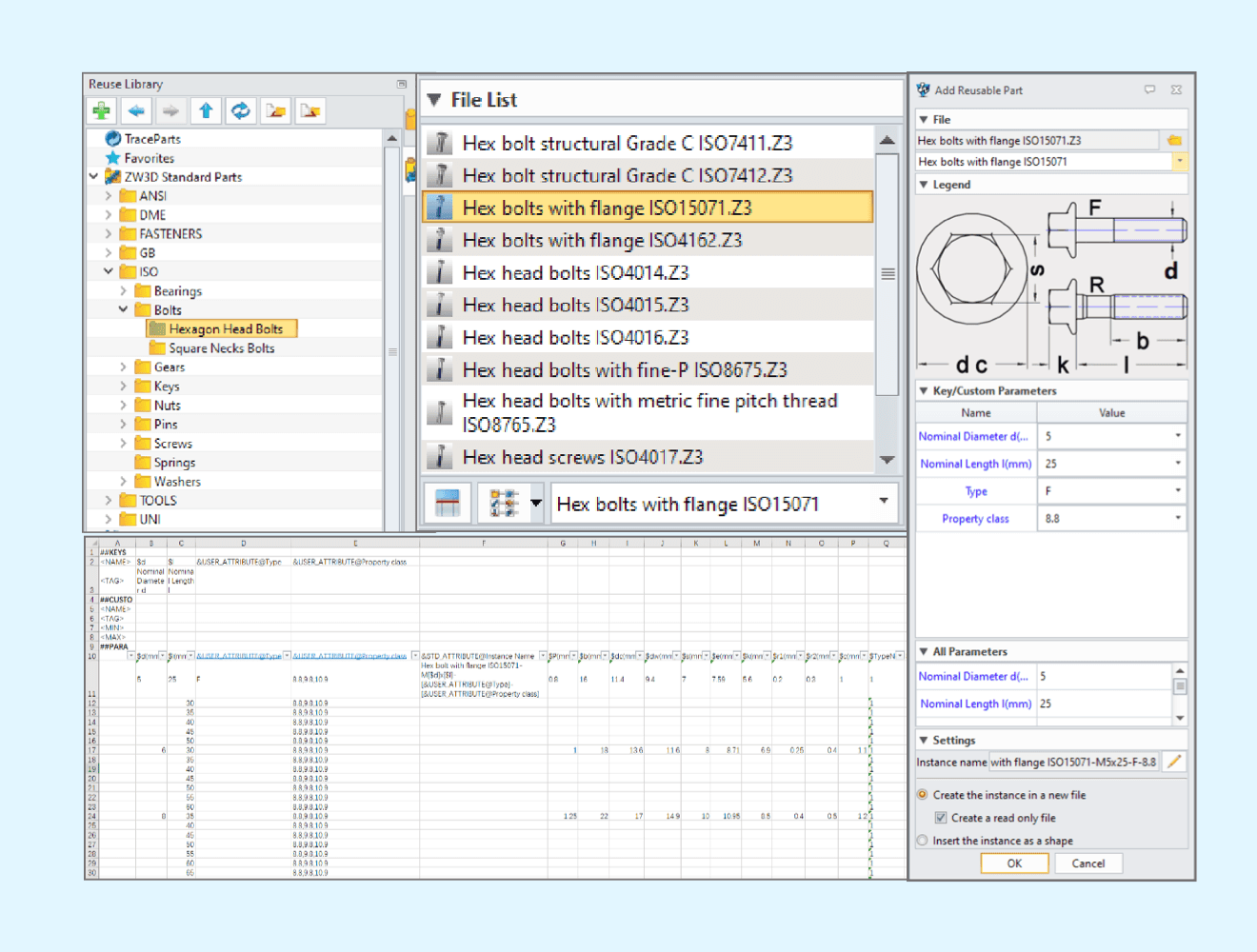
Task: Expand the Gears folder in tree
Action: [123, 367]
